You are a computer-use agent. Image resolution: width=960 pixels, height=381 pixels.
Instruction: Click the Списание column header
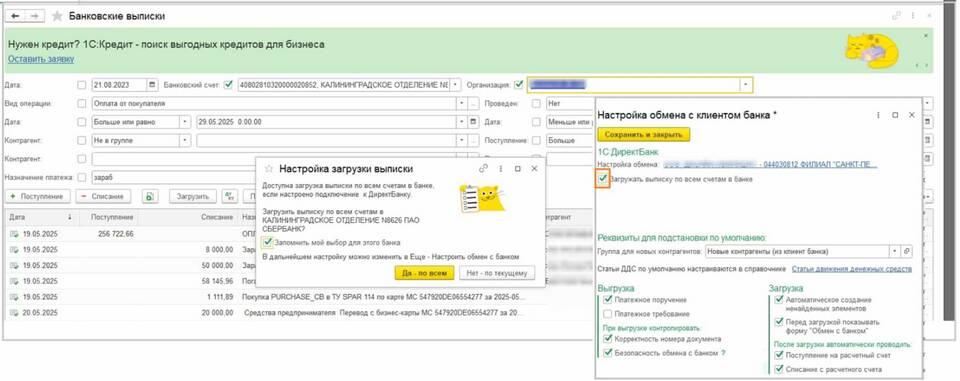click(x=188, y=217)
